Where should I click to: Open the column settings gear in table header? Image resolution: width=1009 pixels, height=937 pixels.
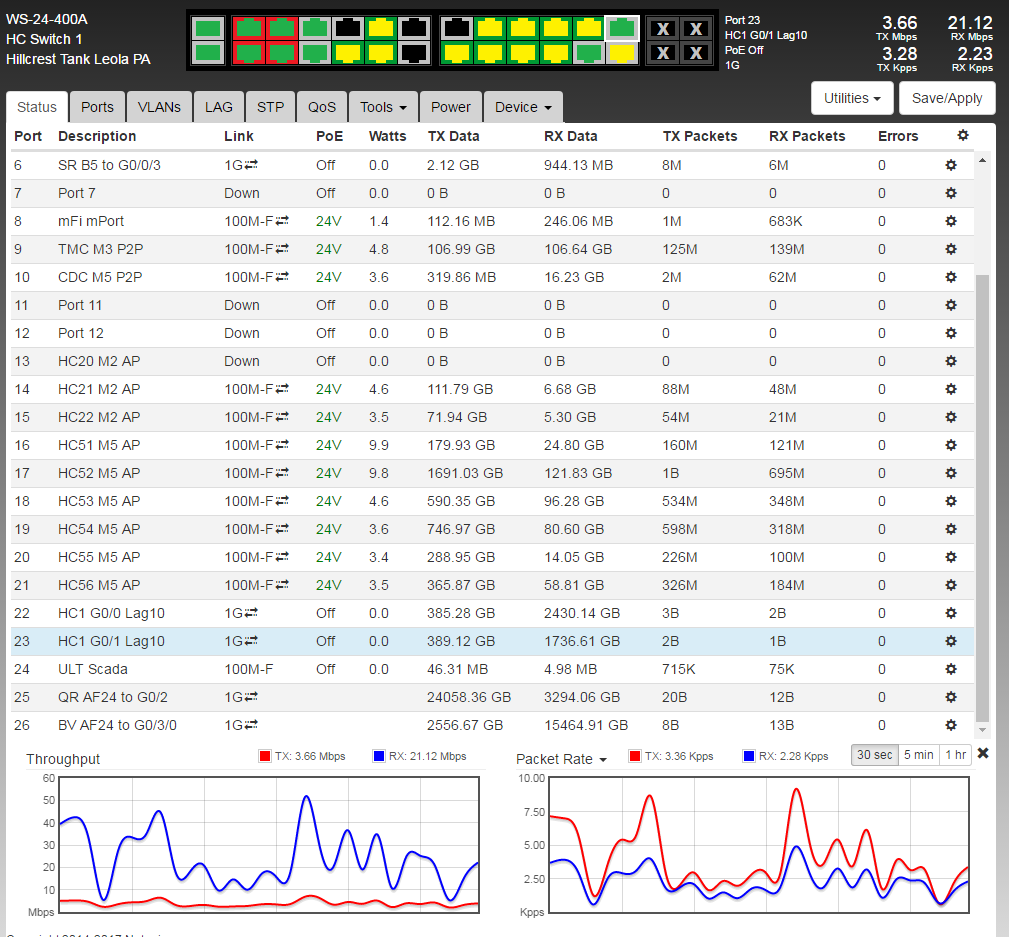962,136
